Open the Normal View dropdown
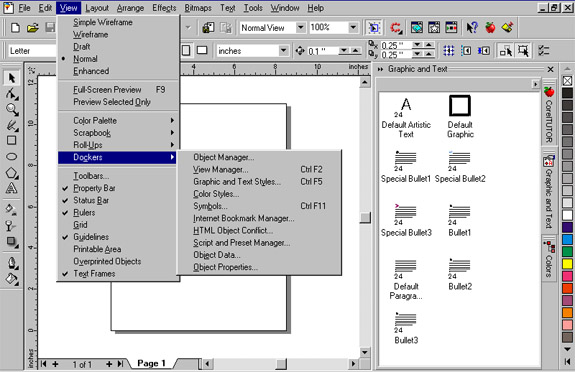 [300, 28]
